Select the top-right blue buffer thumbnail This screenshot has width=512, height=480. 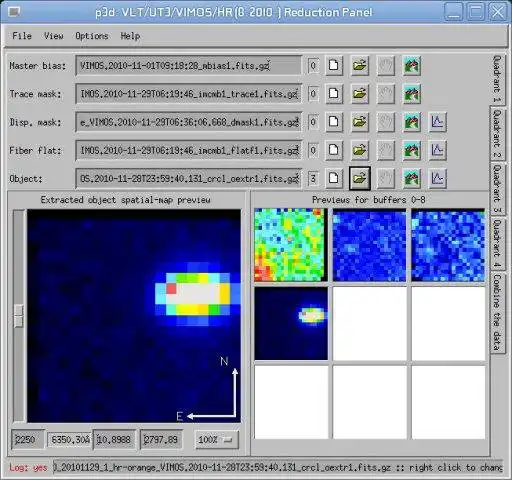[448, 245]
